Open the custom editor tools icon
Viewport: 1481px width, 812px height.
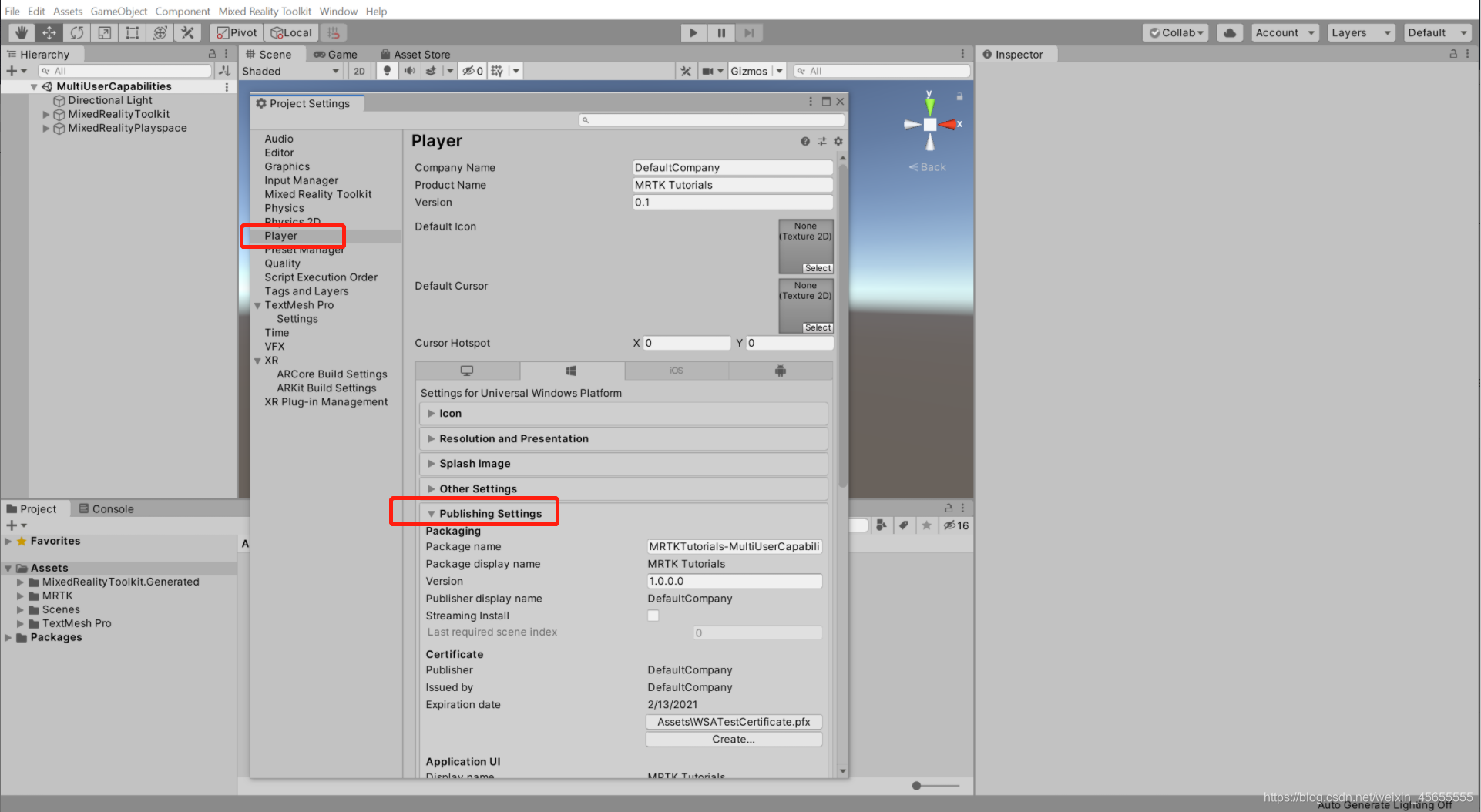(x=187, y=32)
